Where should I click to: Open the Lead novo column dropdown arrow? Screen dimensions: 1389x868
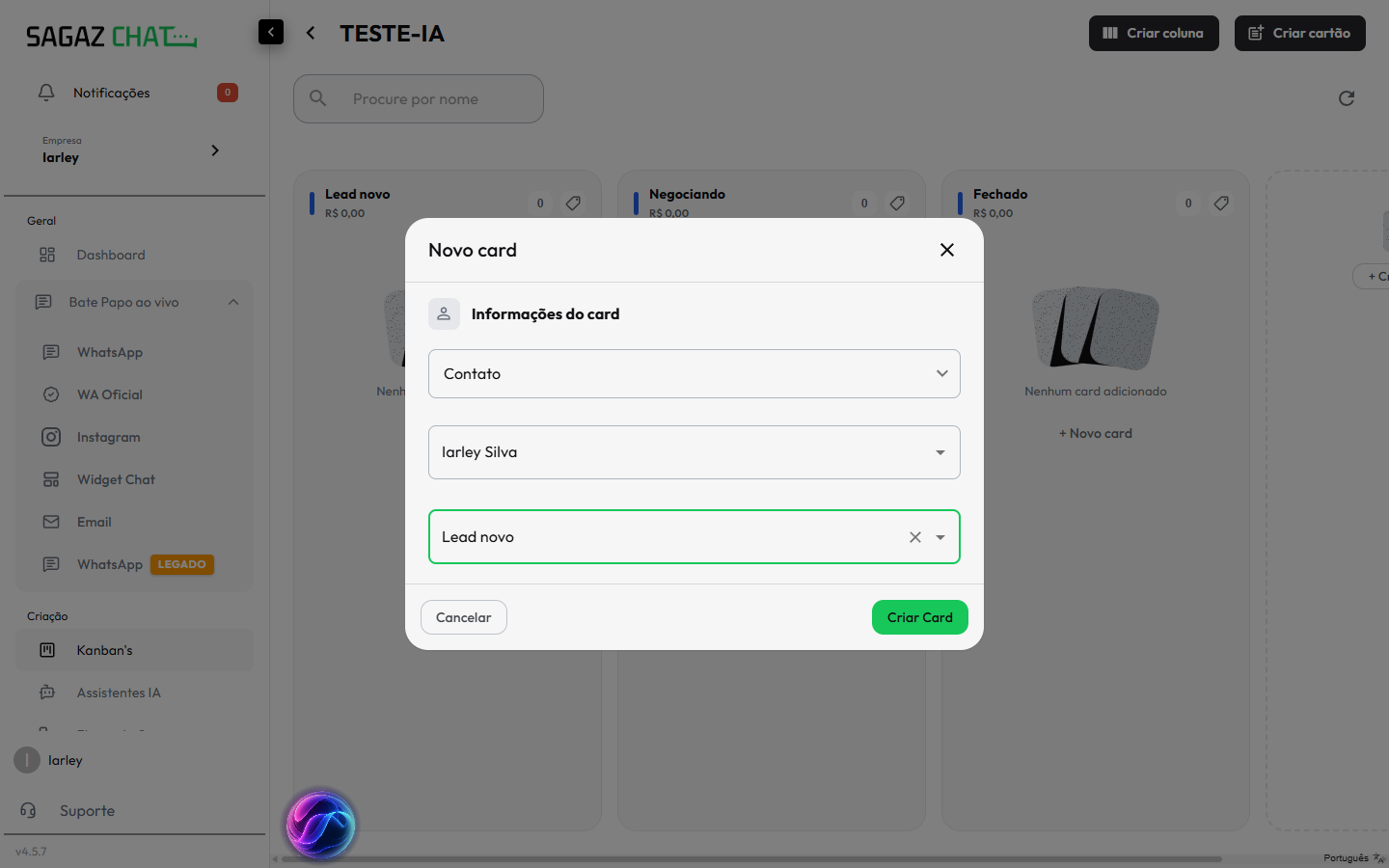pos(940,537)
